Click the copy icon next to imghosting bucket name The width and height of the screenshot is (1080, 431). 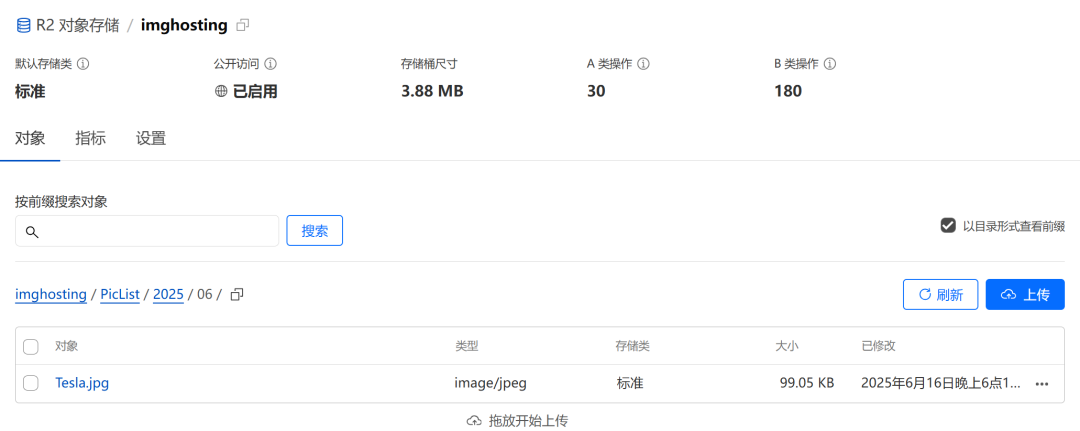[x=243, y=24]
